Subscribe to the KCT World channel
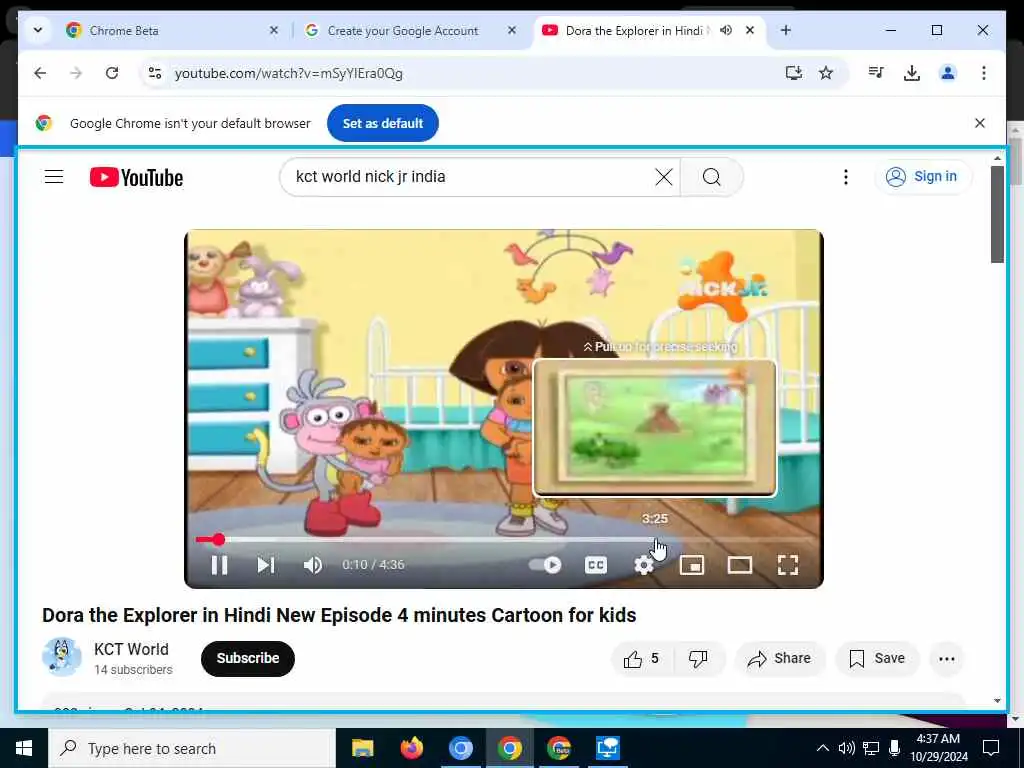1024x768 pixels. pos(248,658)
